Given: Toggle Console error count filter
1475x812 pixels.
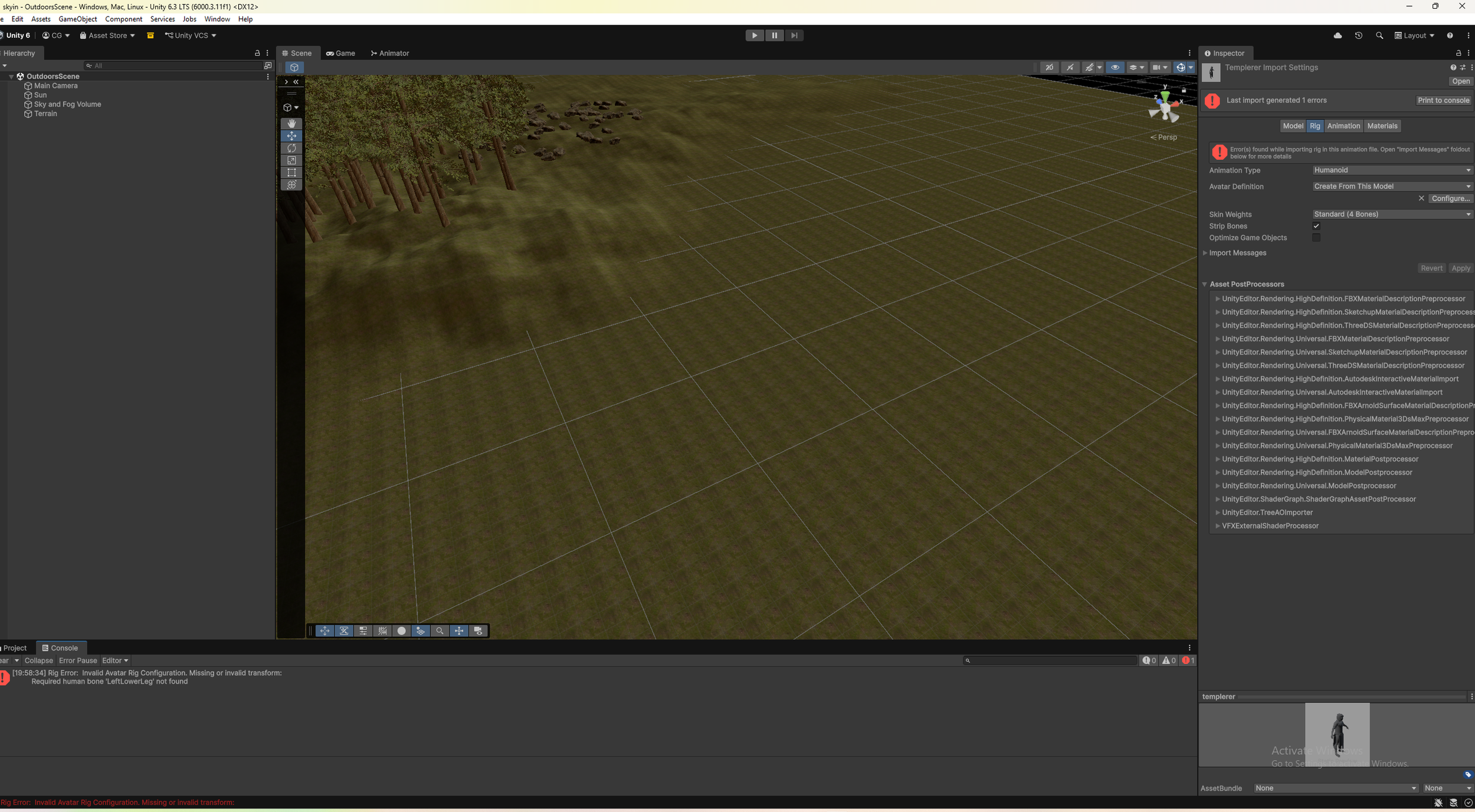Looking at the screenshot, I should 1188,660.
